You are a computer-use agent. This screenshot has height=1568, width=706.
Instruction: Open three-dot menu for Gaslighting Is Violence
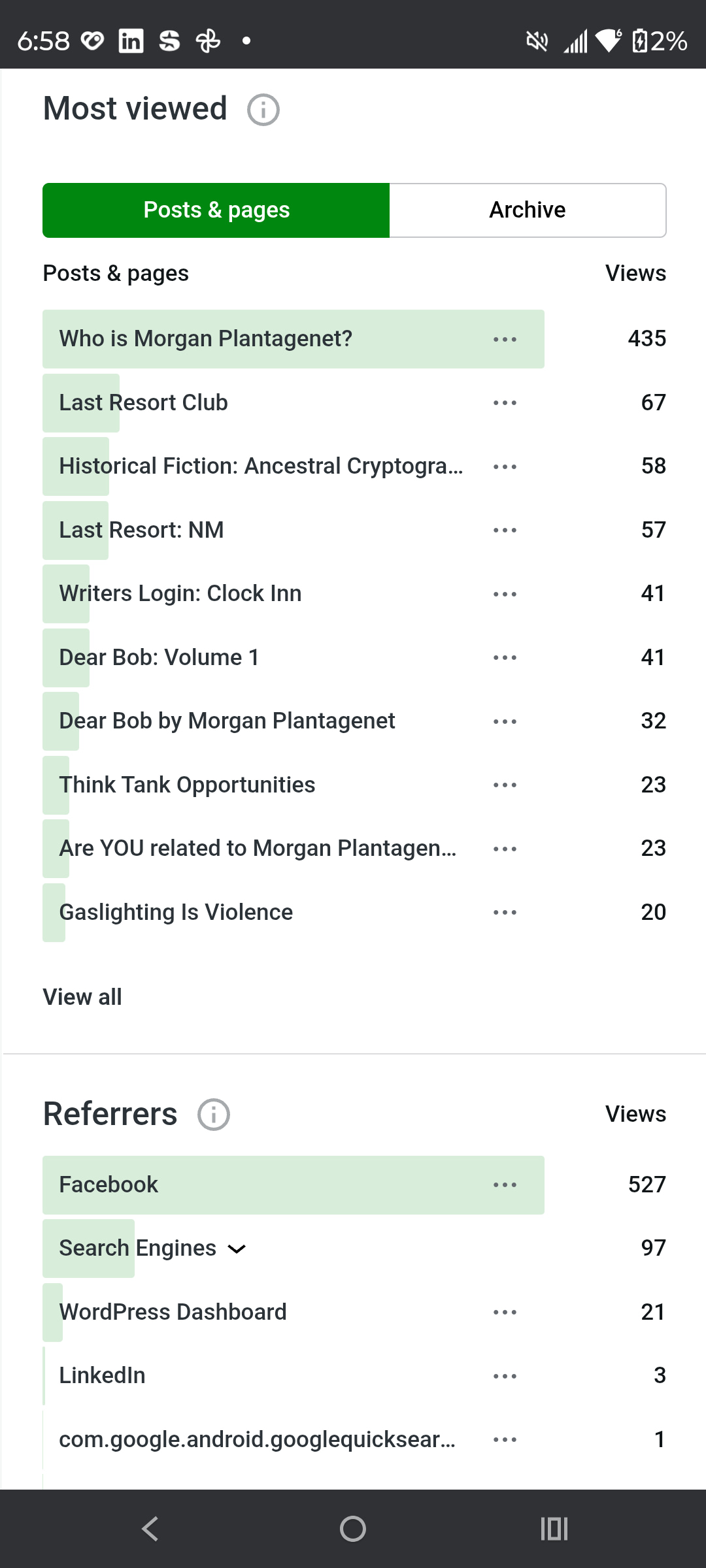pyautogui.click(x=505, y=913)
